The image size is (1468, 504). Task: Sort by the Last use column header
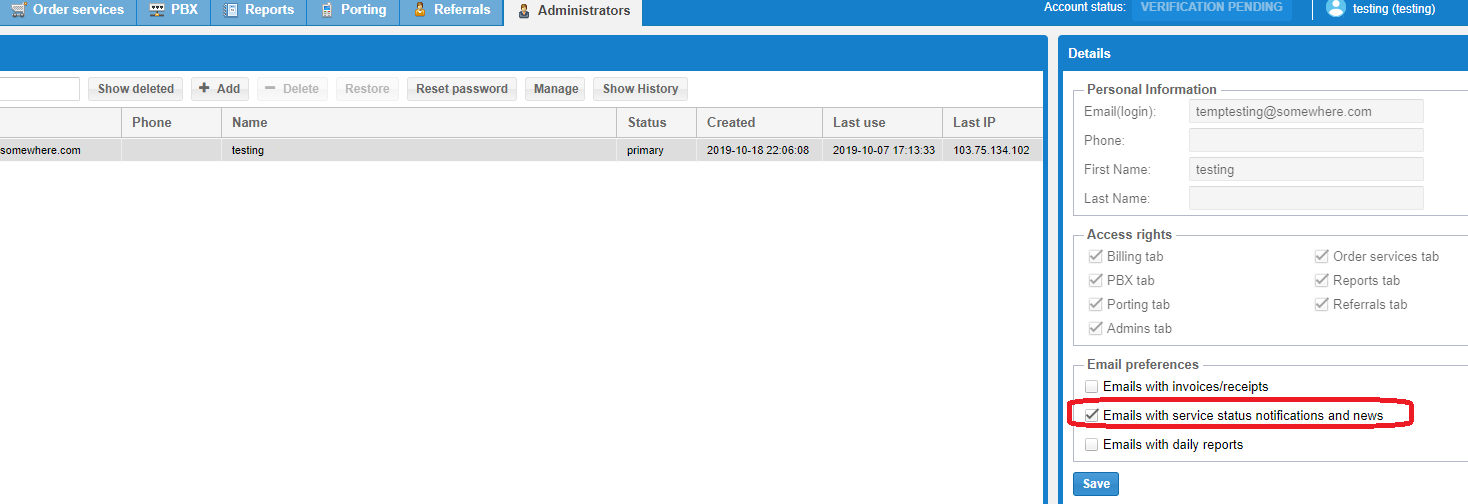(882, 122)
